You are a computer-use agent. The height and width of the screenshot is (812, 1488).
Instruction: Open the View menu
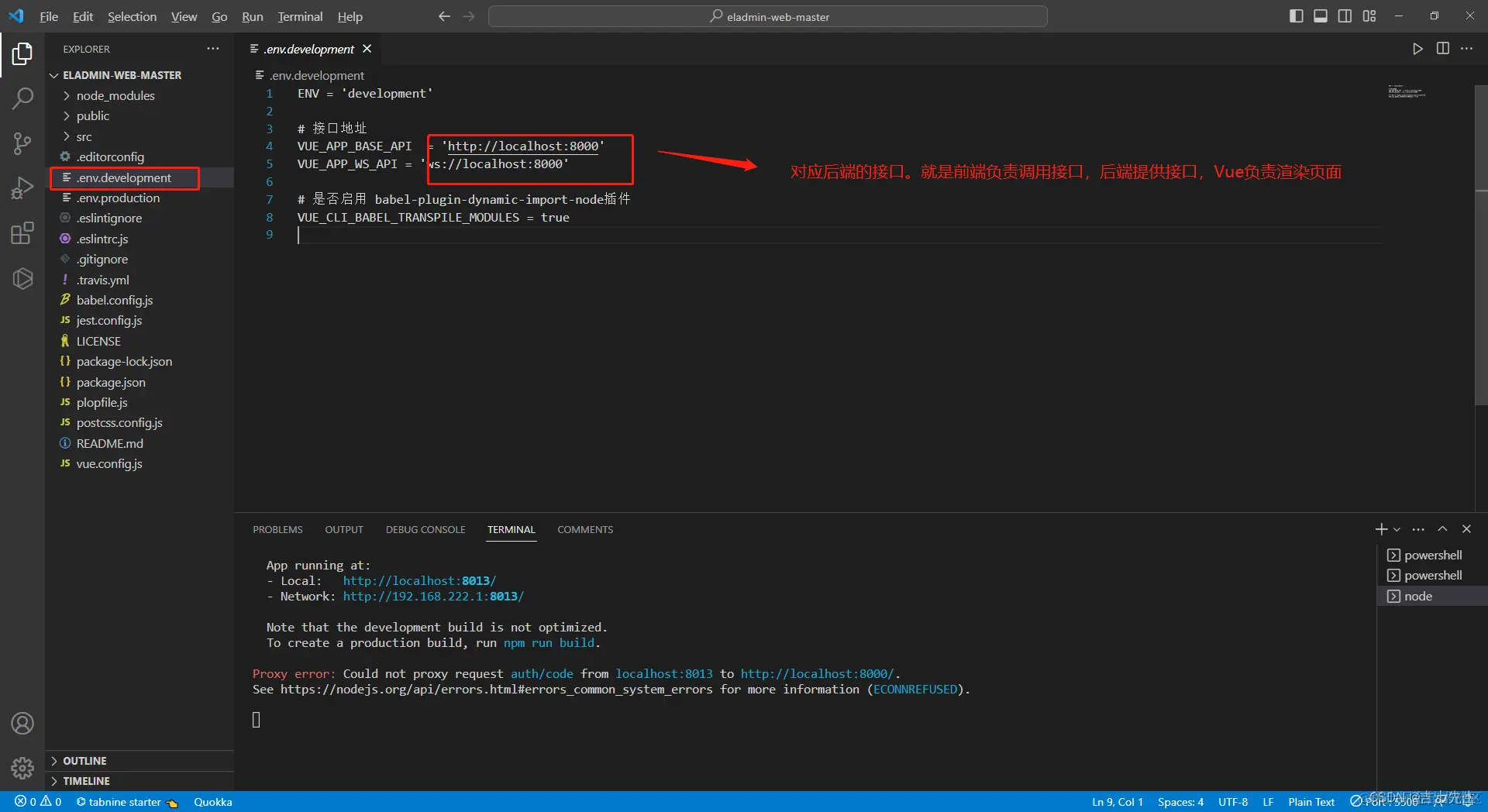[184, 16]
